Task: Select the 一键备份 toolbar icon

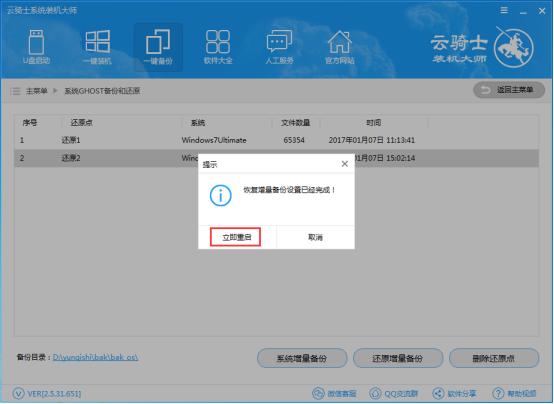Action: point(158,47)
